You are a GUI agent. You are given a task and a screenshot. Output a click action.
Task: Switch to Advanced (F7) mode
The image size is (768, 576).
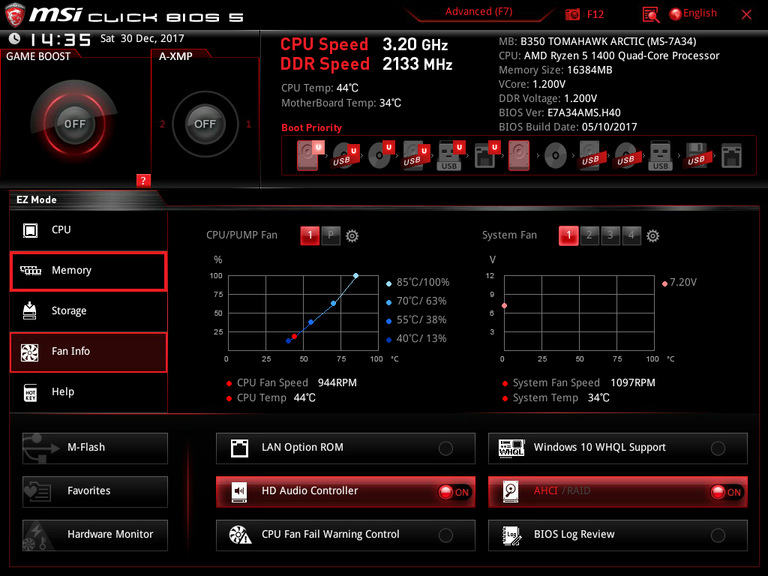479,12
